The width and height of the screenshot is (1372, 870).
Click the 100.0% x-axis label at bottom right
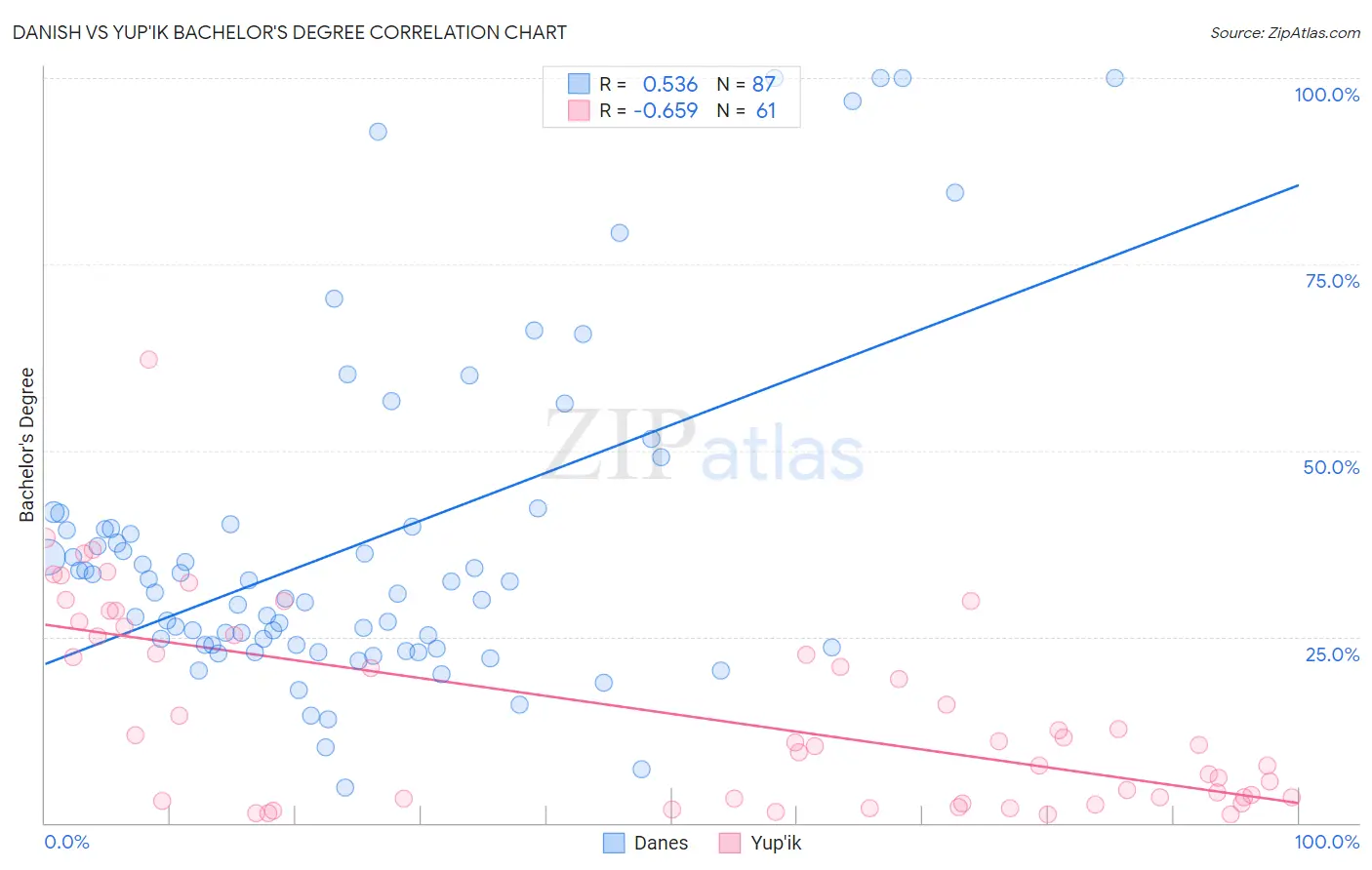[1326, 842]
